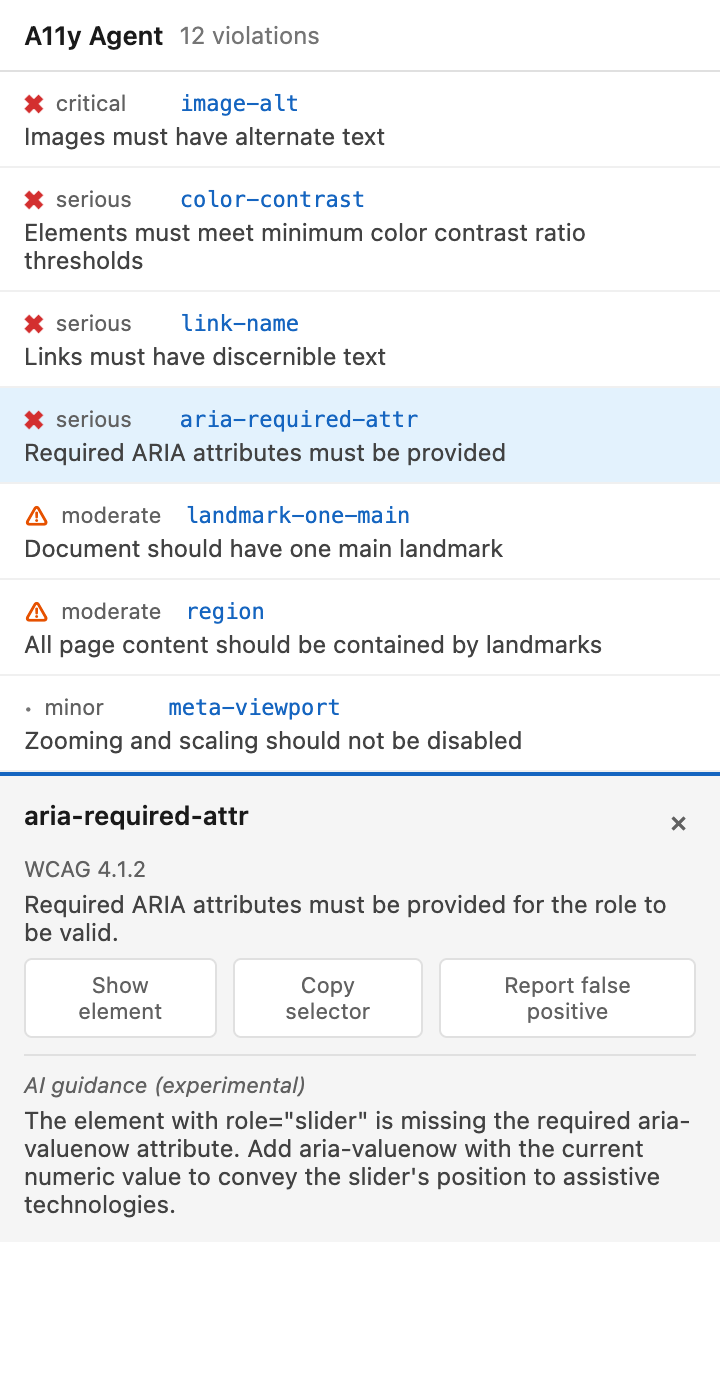The image size is (720, 1400).
Task: Click the moderate warning triangle beside region
Action: pyautogui.click(x=36, y=611)
